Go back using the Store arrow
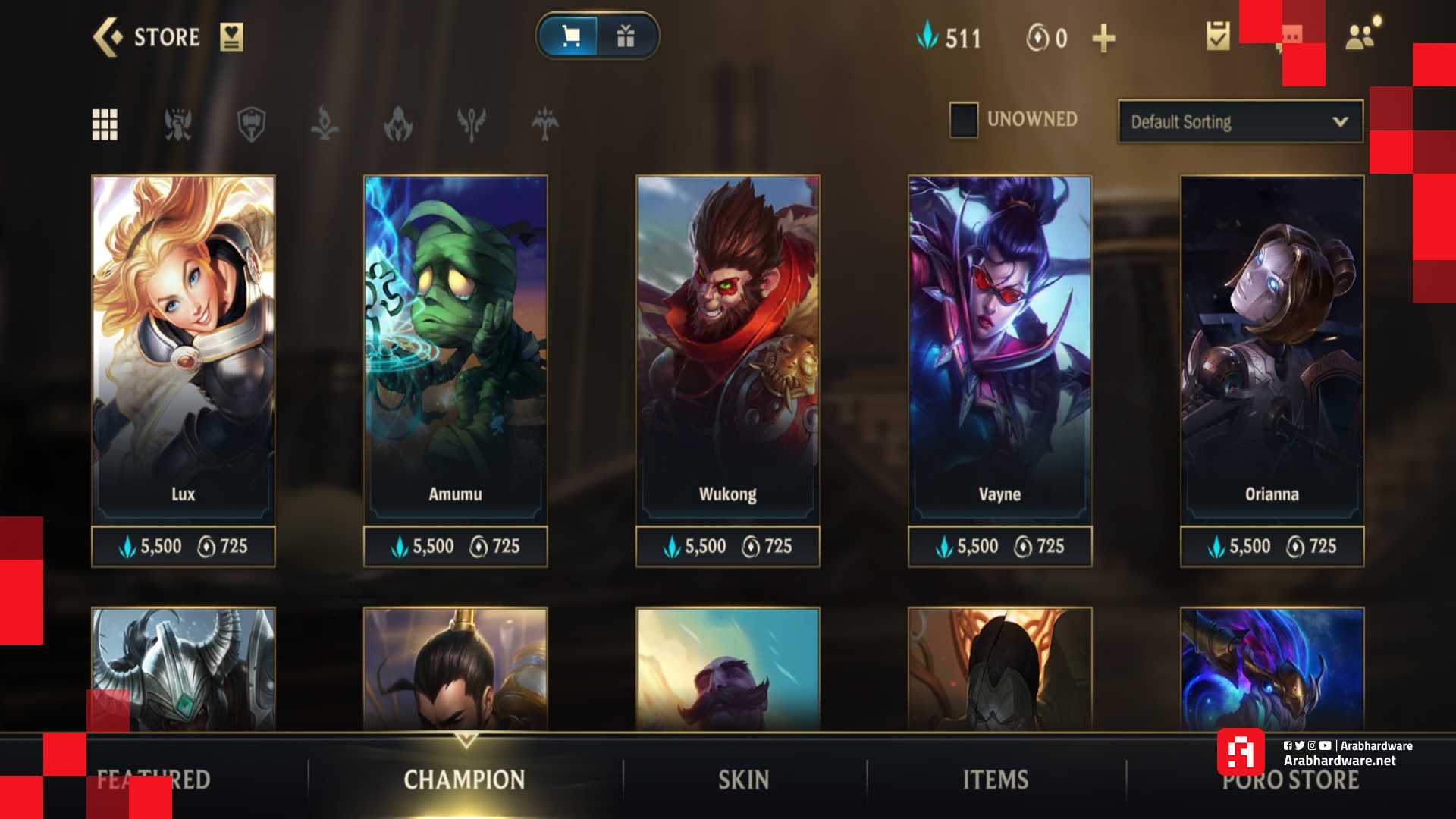This screenshot has width=1456, height=819. [x=107, y=37]
